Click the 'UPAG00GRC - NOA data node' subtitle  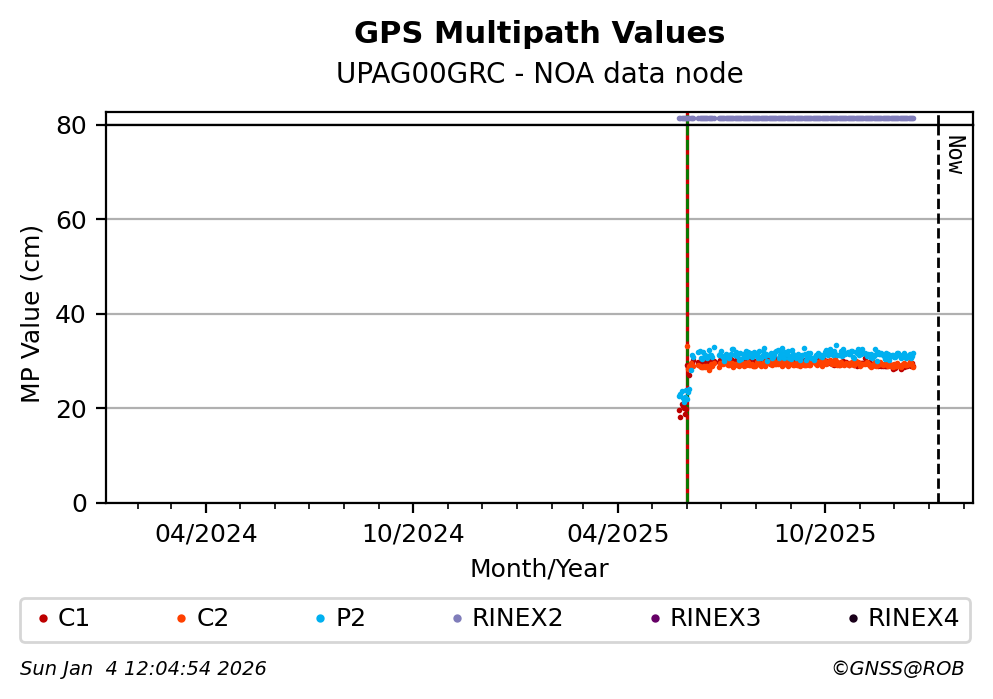(x=539, y=74)
